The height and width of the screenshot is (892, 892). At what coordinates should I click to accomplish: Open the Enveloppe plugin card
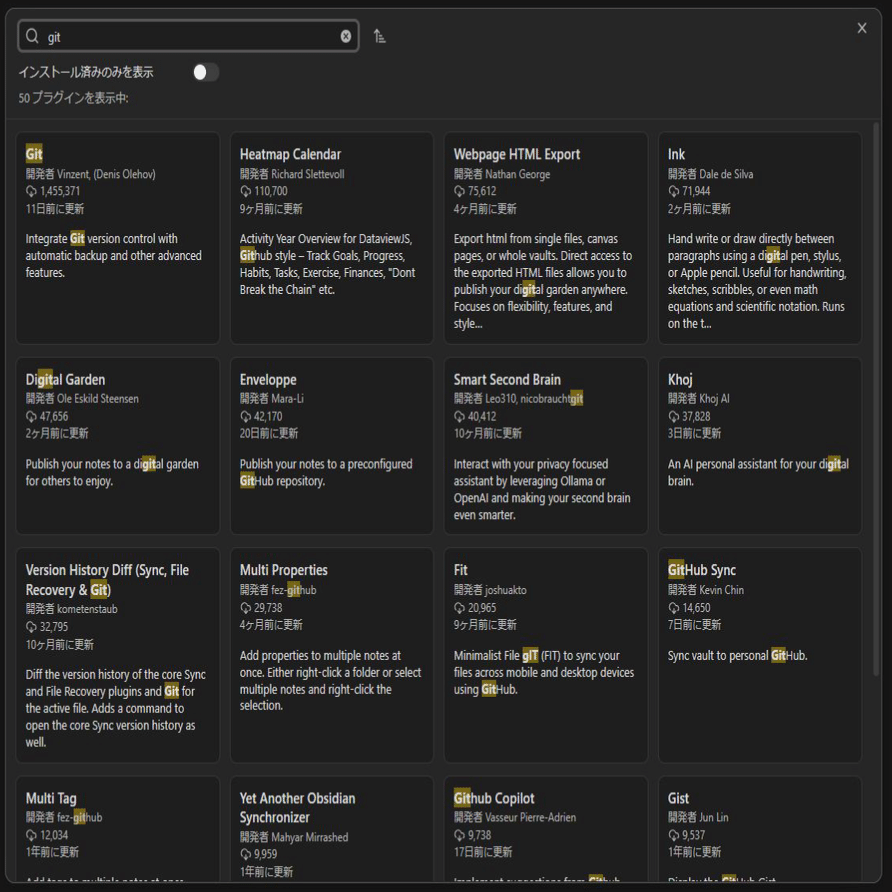[x=332, y=445]
